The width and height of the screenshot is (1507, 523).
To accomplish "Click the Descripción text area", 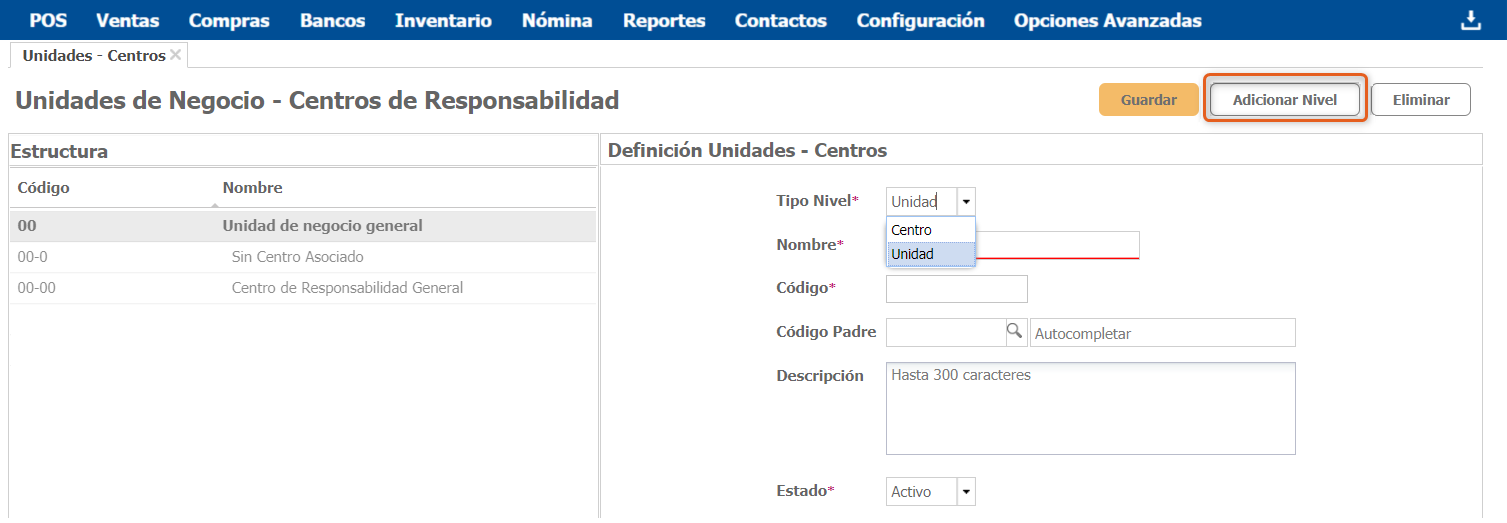I will [x=1091, y=408].
